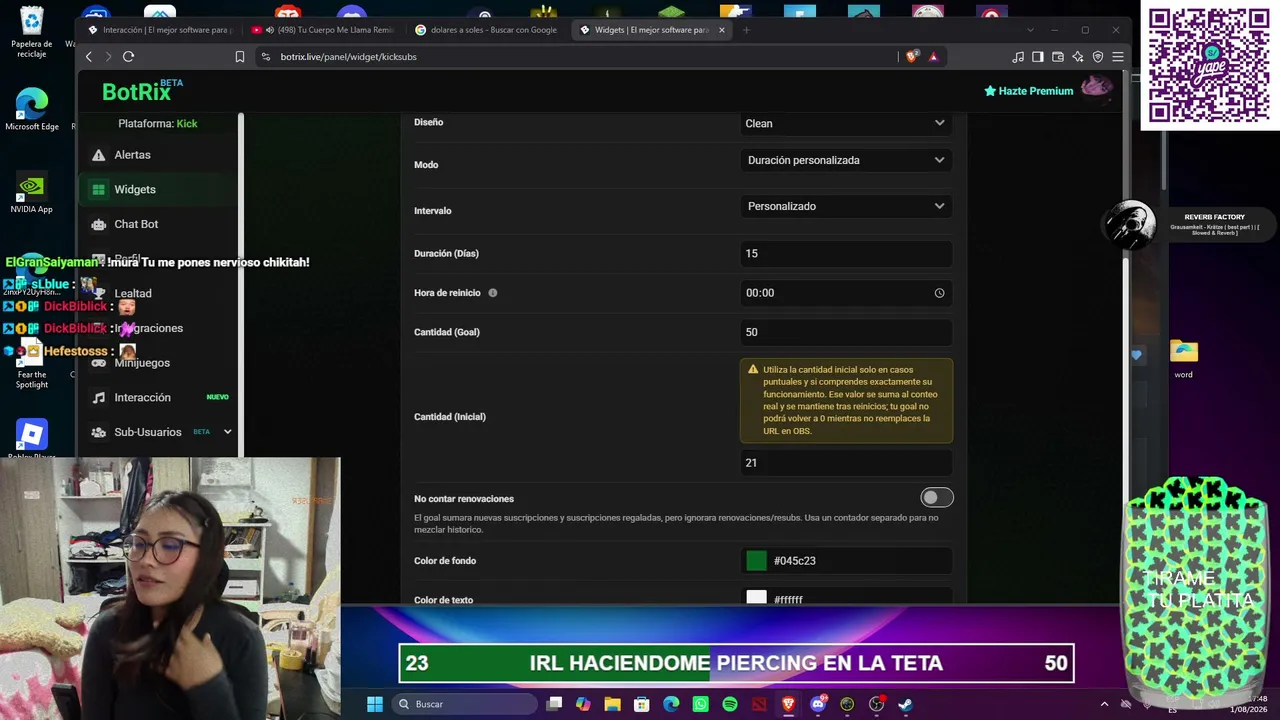Toggle No contar renovaciones switch
The height and width of the screenshot is (720, 1280).
[937, 498]
